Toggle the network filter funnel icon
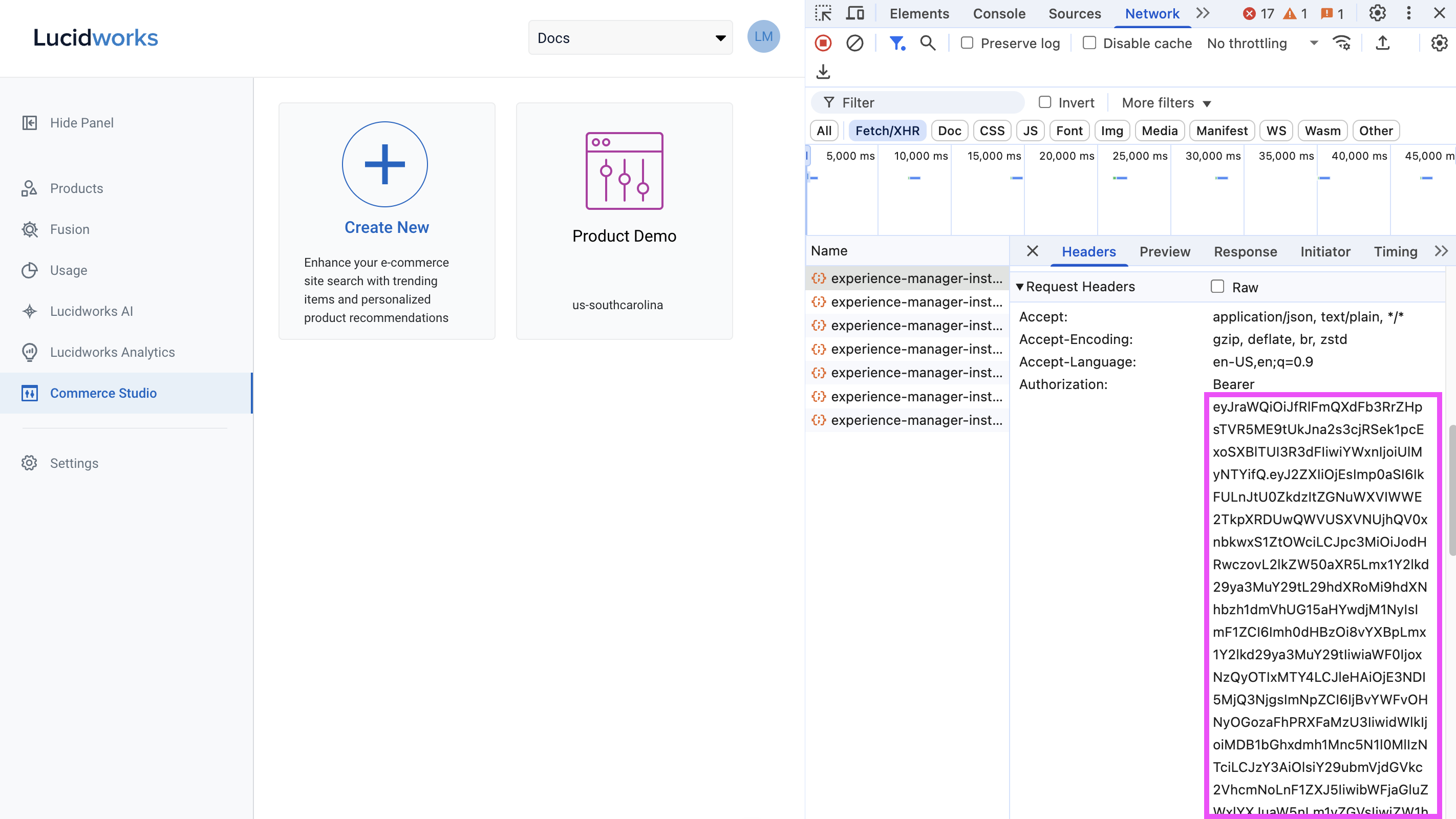 897,43
